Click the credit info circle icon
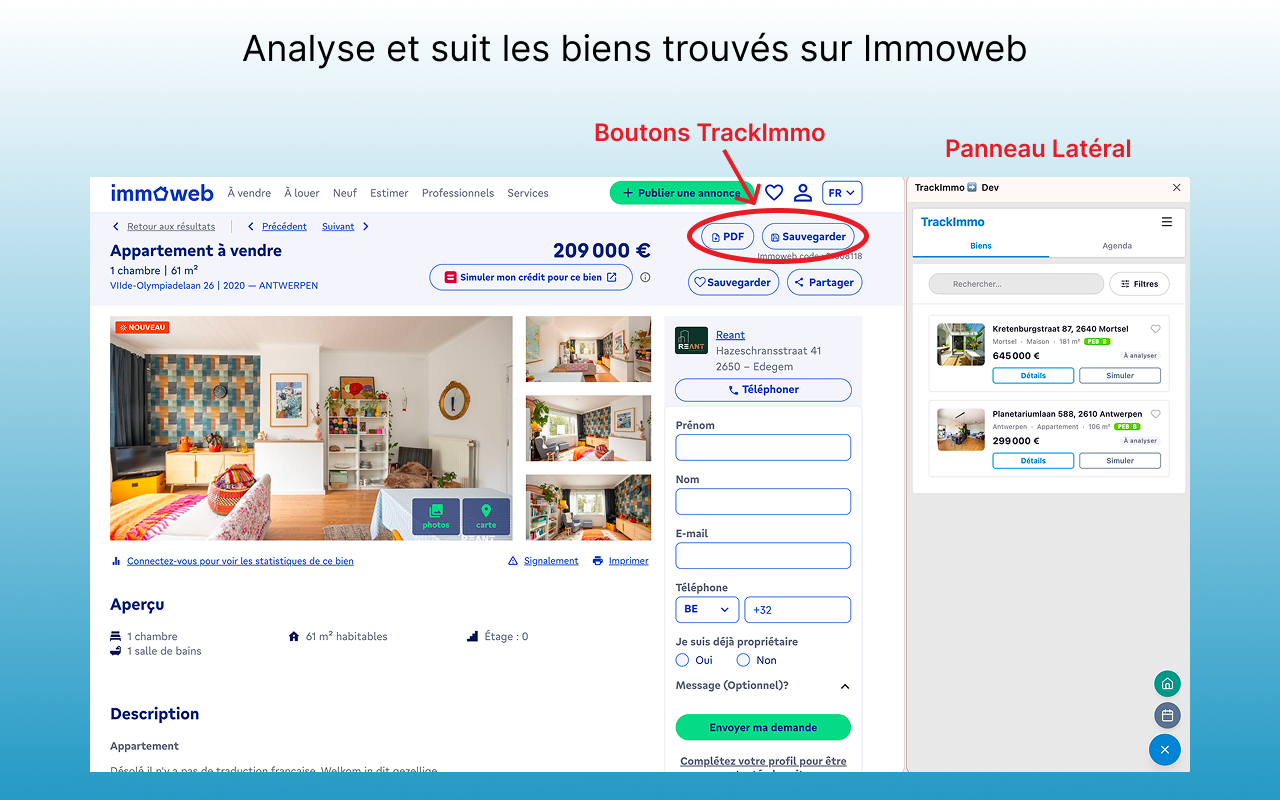 point(645,277)
